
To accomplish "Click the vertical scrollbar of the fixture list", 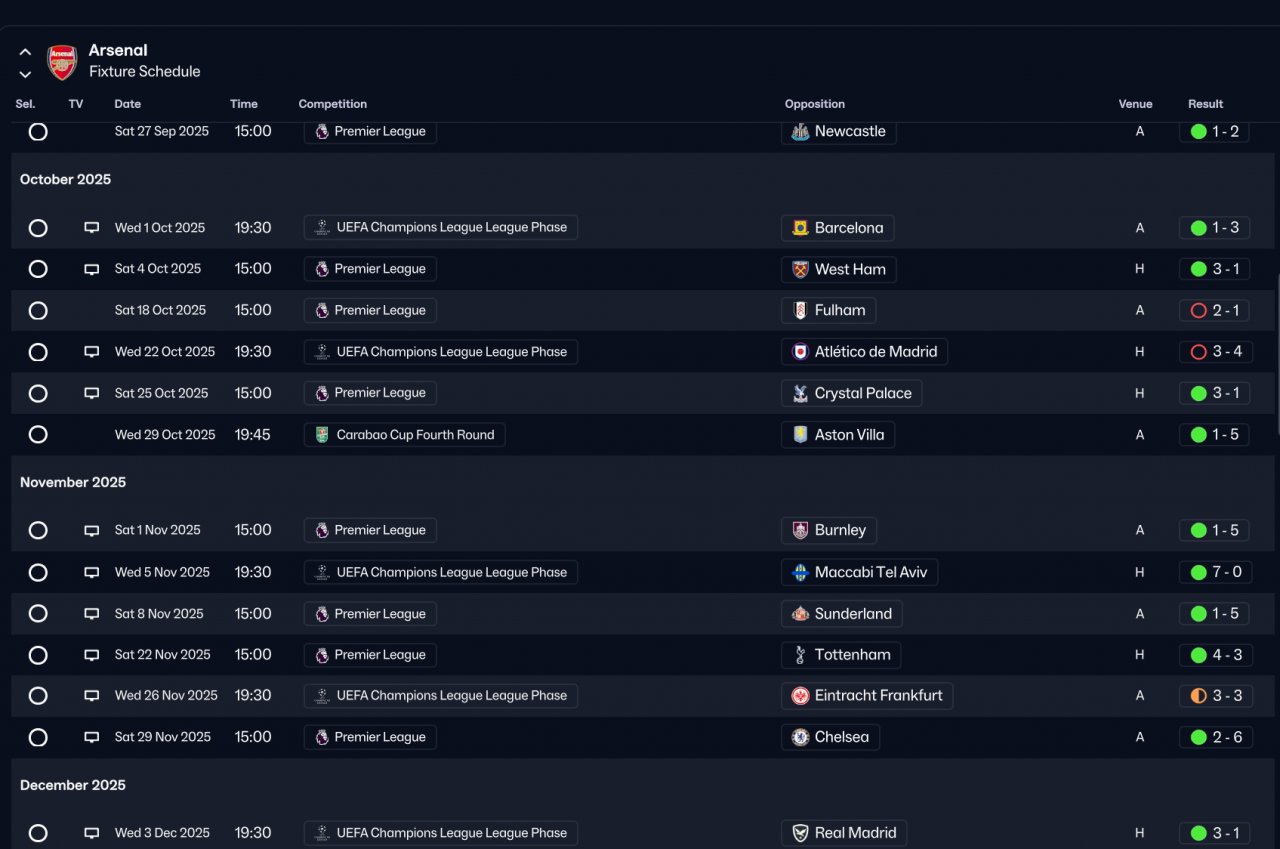I will (1276, 355).
